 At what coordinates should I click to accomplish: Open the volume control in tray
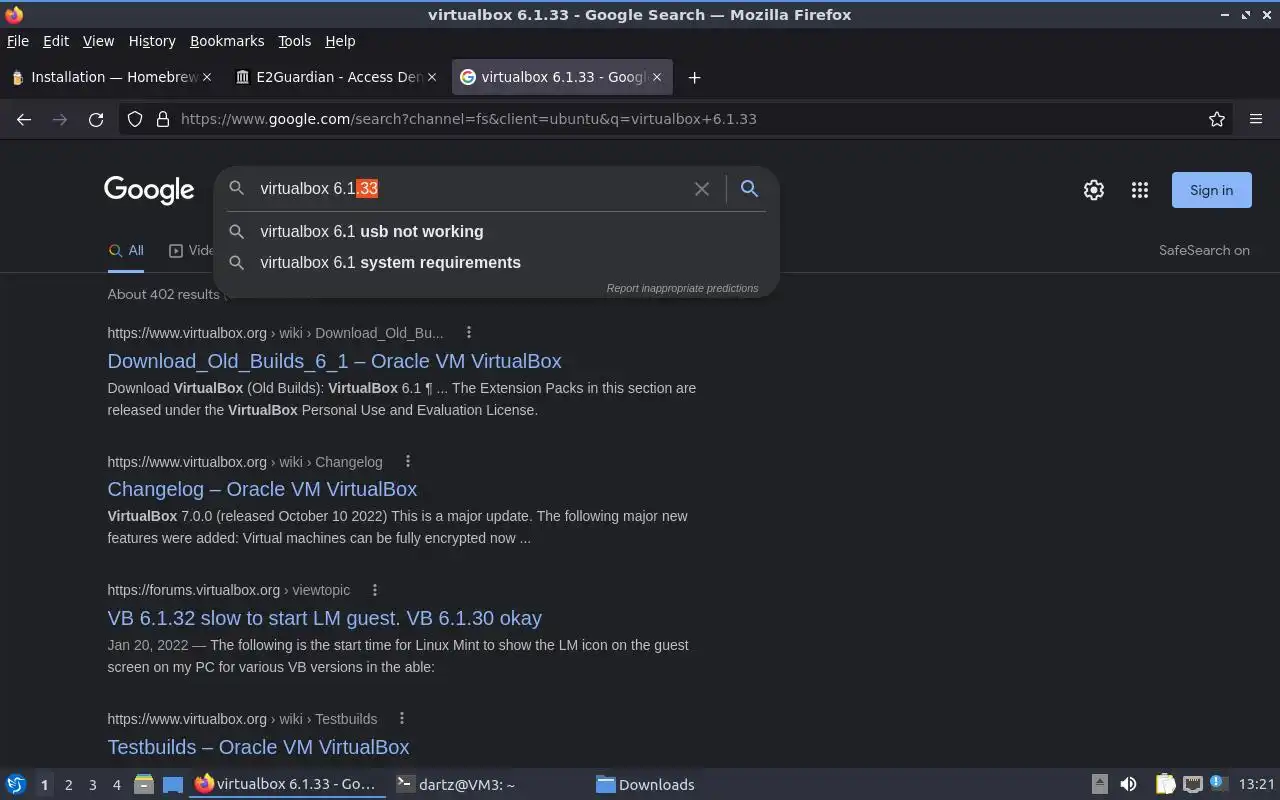click(x=1128, y=784)
